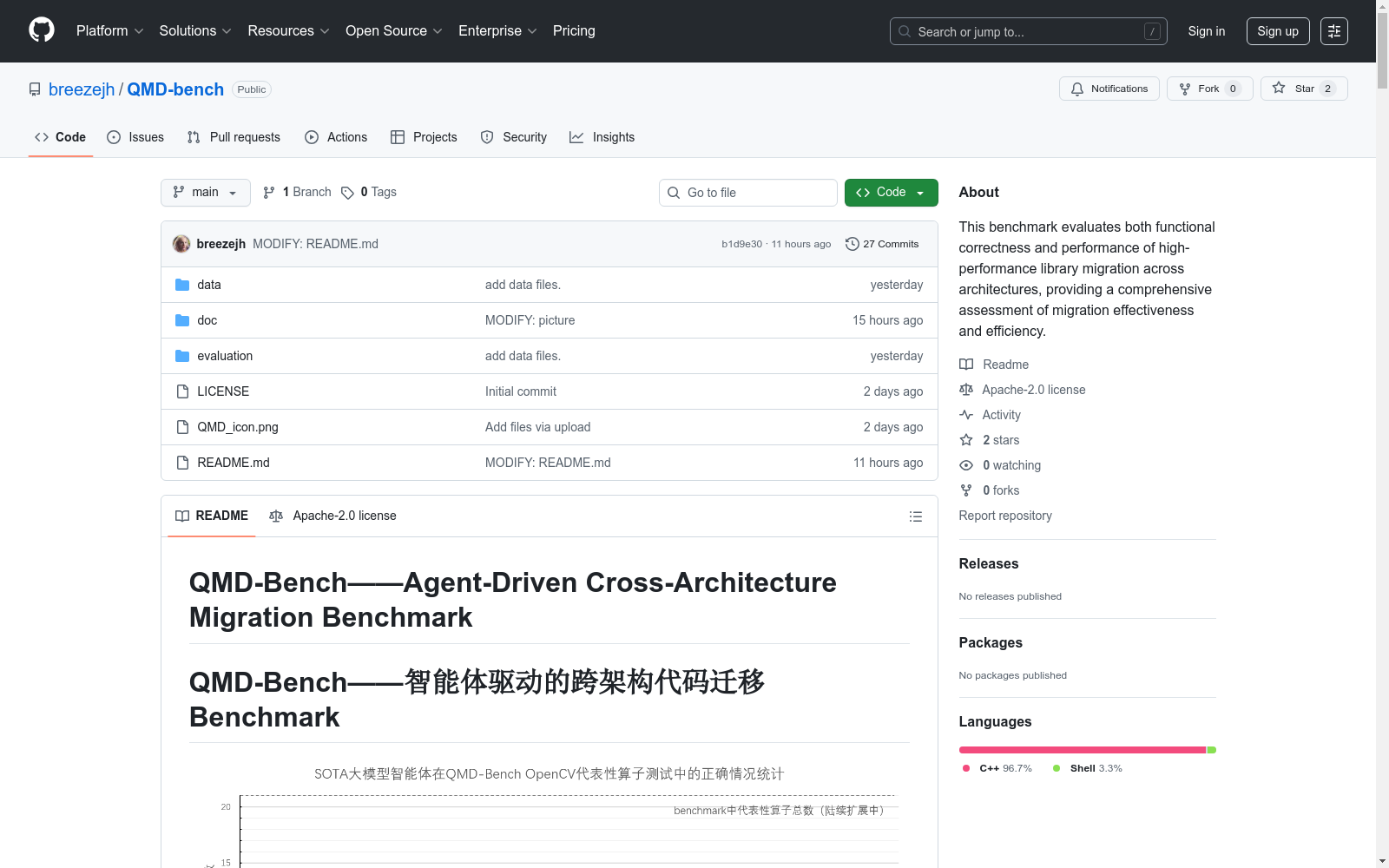
Task: Click the branches fork icon
Action: click(x=269, y=193)
